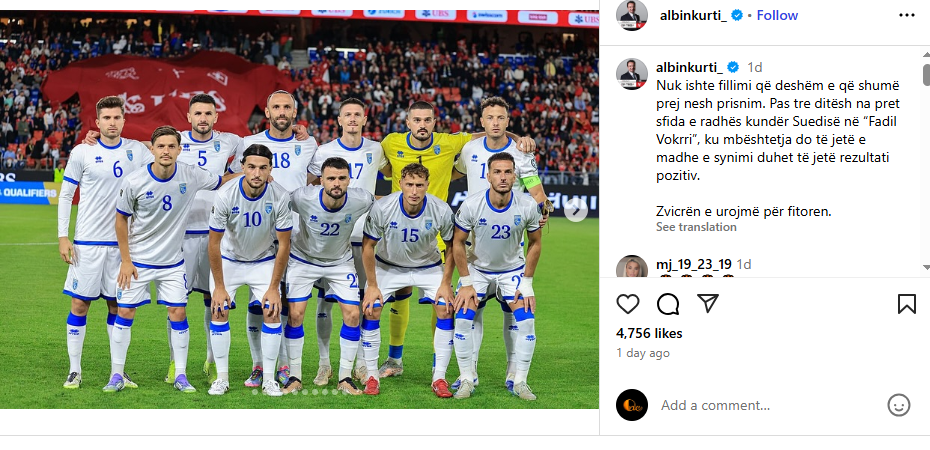
Task: Share the post via paper plane icon
Action: 708,304
